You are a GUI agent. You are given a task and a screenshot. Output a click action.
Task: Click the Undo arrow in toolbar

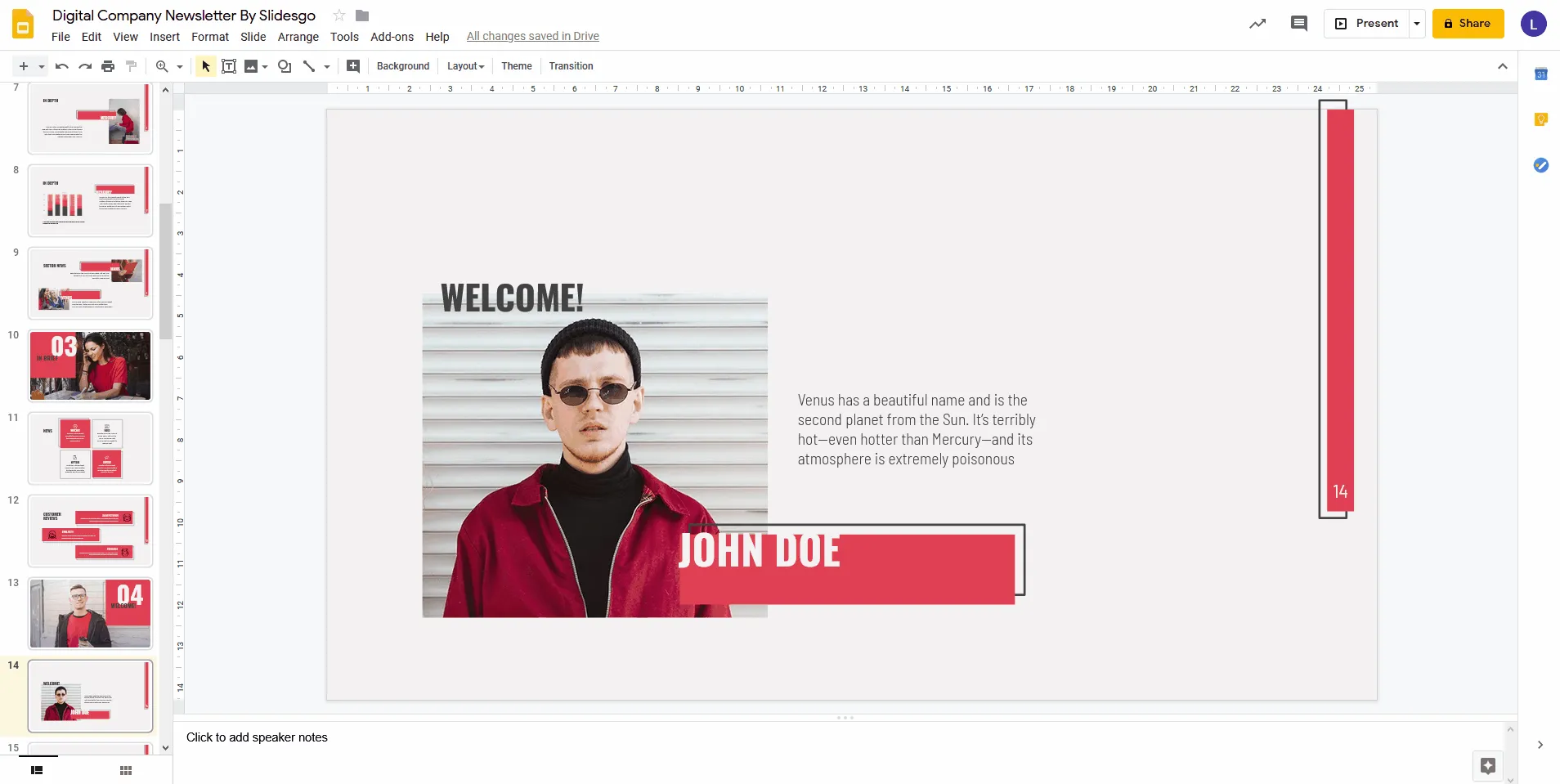[61, 66]
